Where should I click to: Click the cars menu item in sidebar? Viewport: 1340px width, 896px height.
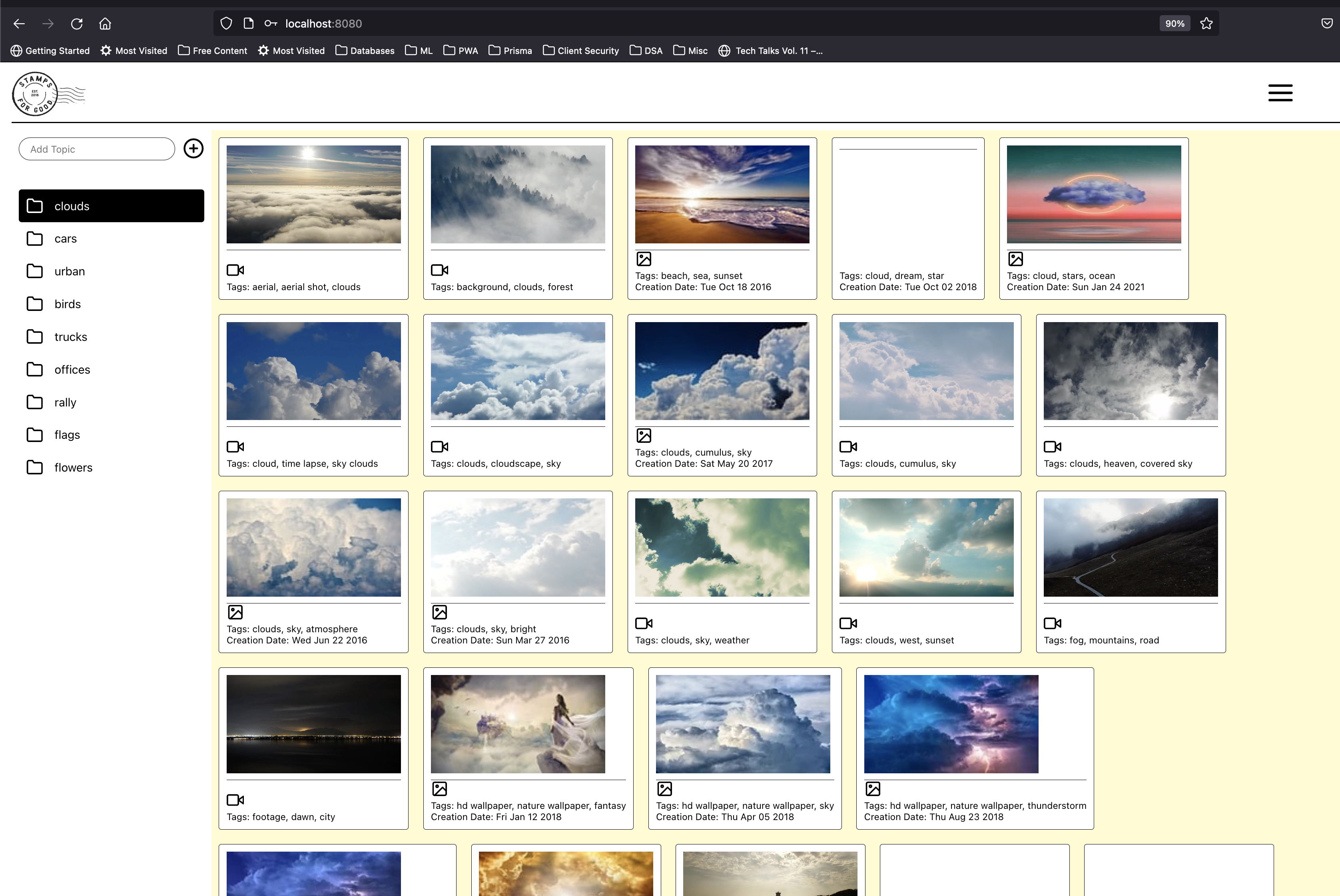[66, 238]
